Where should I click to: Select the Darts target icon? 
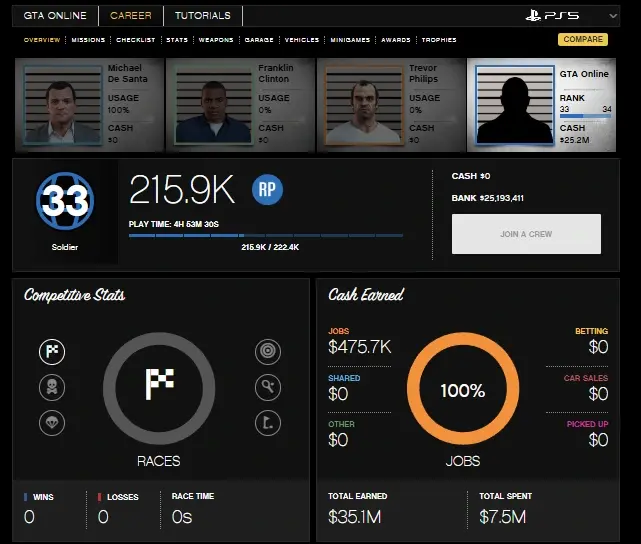(x=265, y=351)
